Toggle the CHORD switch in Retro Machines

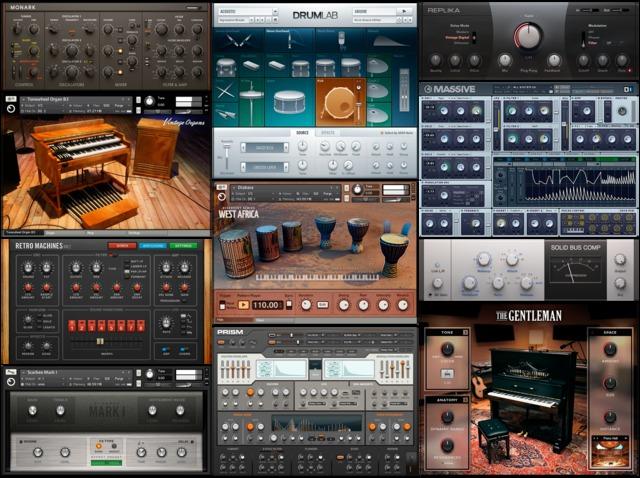[x=184, y=349]
